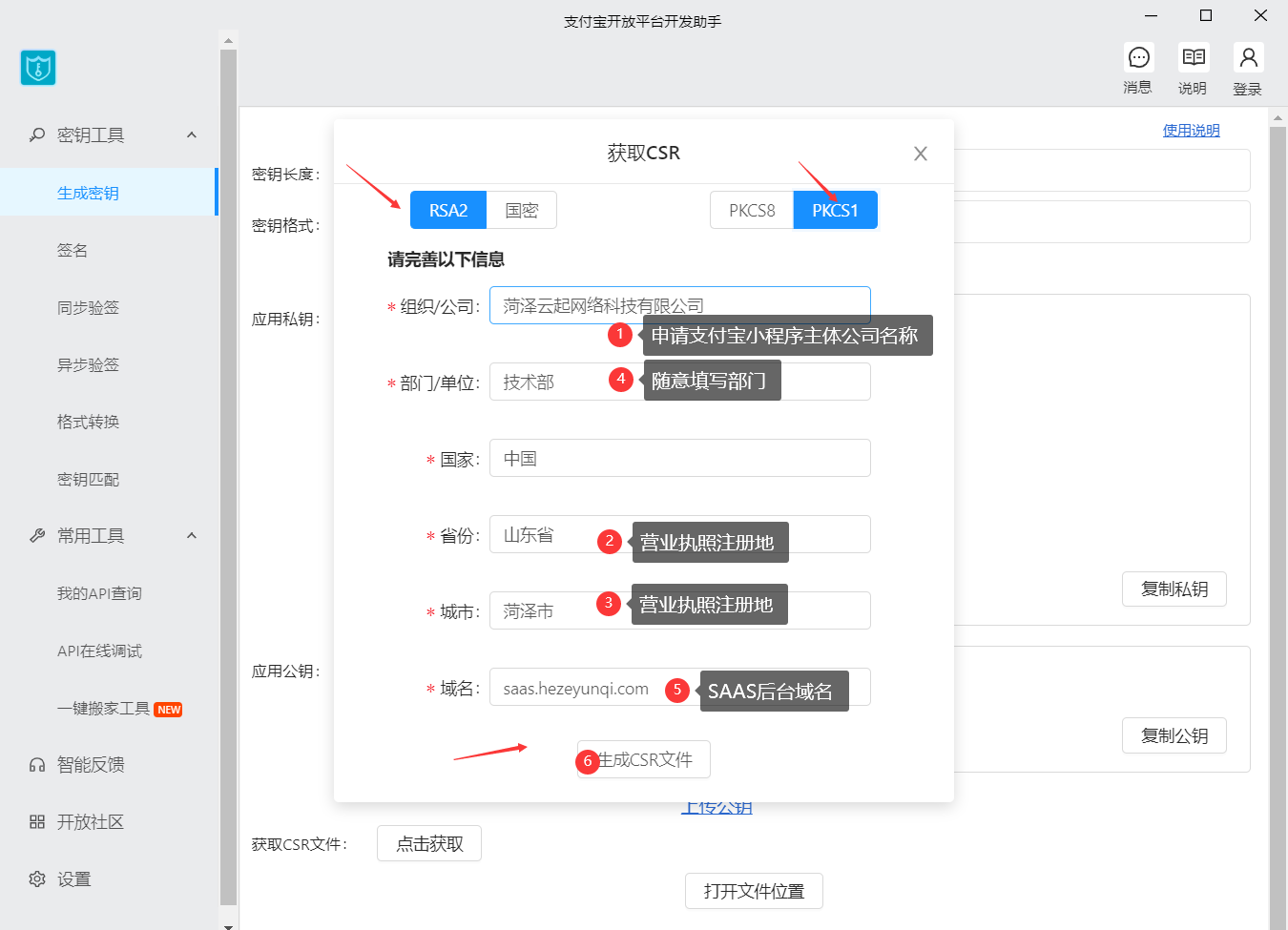The width and height of the screenshot is (1288, 930).
Task: Click the grid icon beside 开放社区
Action: point(37,821)
